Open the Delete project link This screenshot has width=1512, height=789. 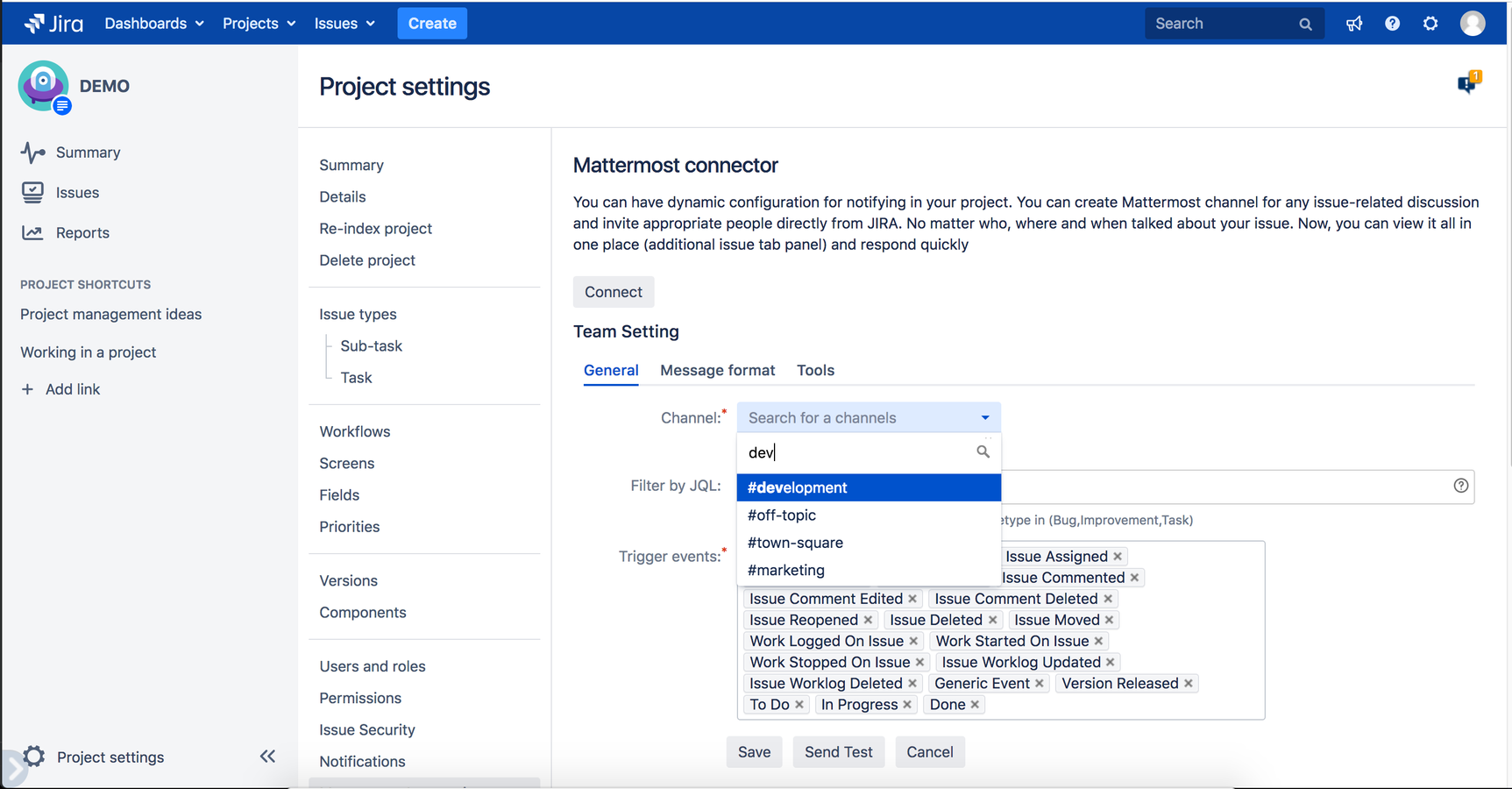pos(367,260)
